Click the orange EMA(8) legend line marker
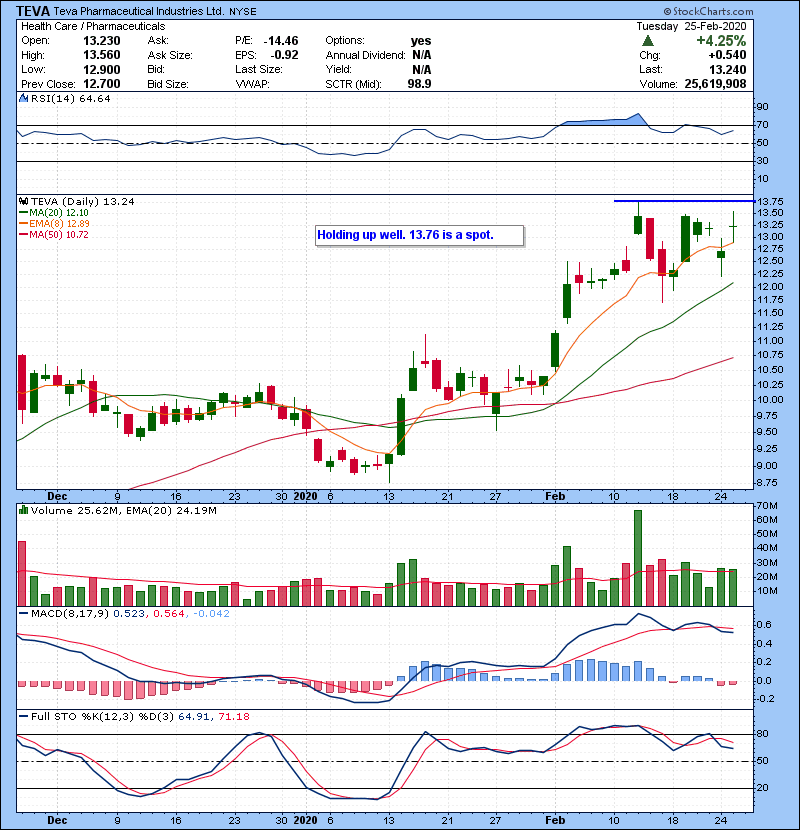Screen dimensions: 800x830 click(x=23, y=224)
